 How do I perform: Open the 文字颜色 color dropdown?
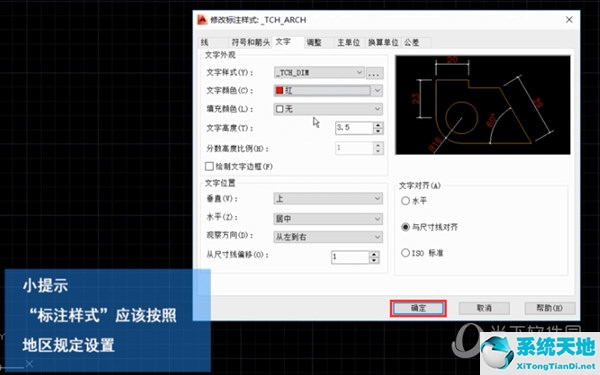(x=328, y=90)
